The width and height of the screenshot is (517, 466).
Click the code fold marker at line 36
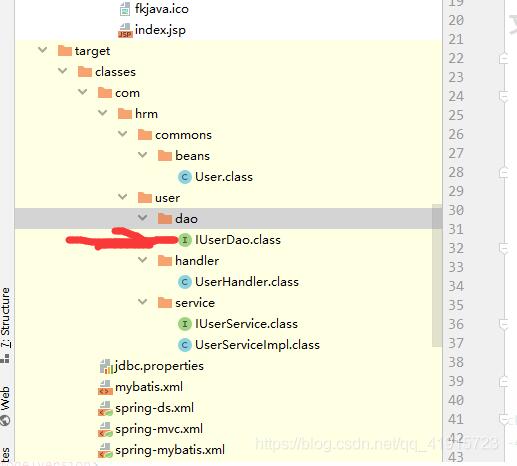tap(504, 324)
